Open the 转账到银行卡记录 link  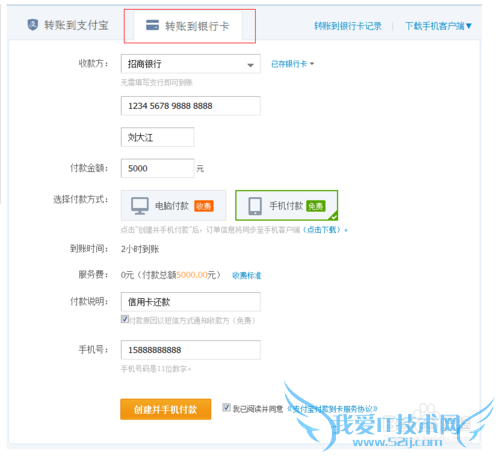coord(348,26)
